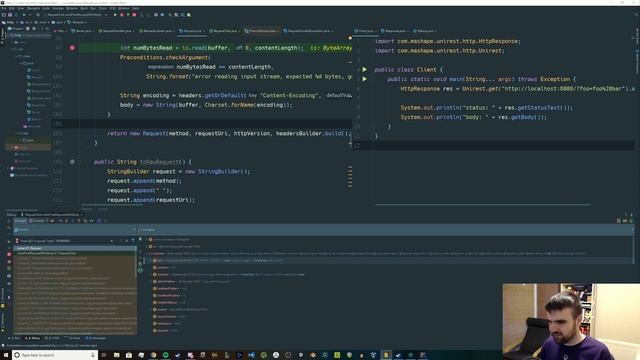Click the View Breakpoints icon in the debug sidebar
Image resolution: width=640 pixels, height=360 pixels.
pyautogui.click(x=9, y=262)
